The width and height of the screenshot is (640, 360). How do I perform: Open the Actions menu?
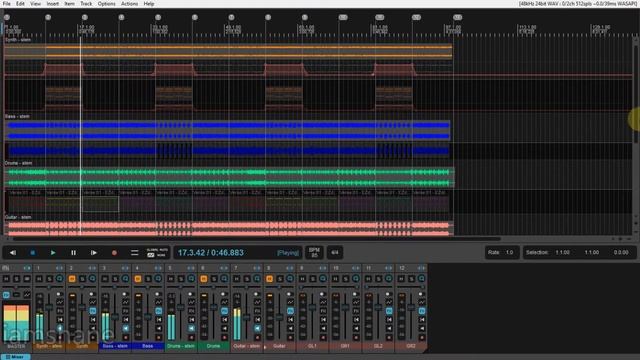tap(129, 4)
